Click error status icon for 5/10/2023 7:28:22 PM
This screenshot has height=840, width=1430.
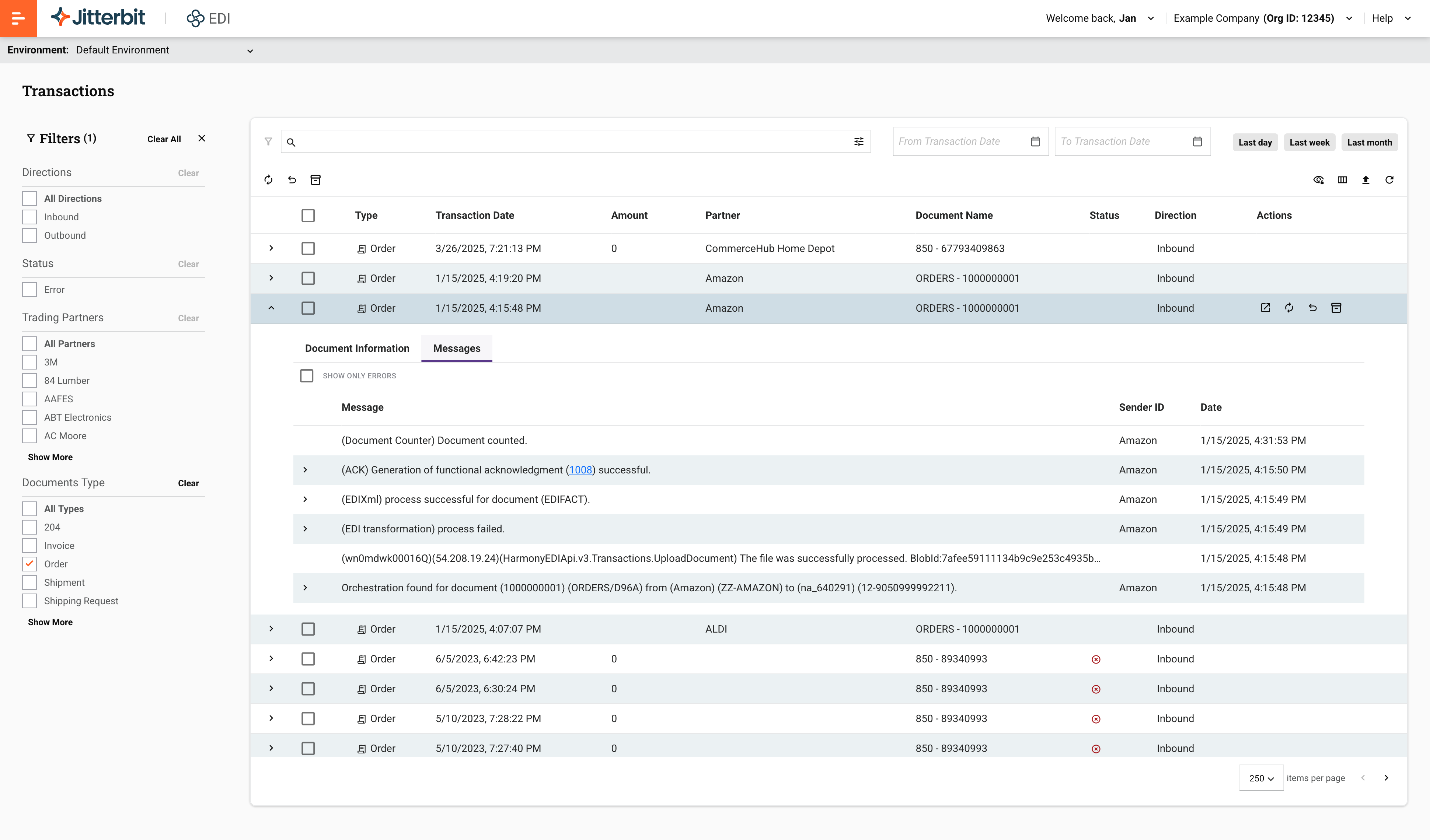(1096, 719)
